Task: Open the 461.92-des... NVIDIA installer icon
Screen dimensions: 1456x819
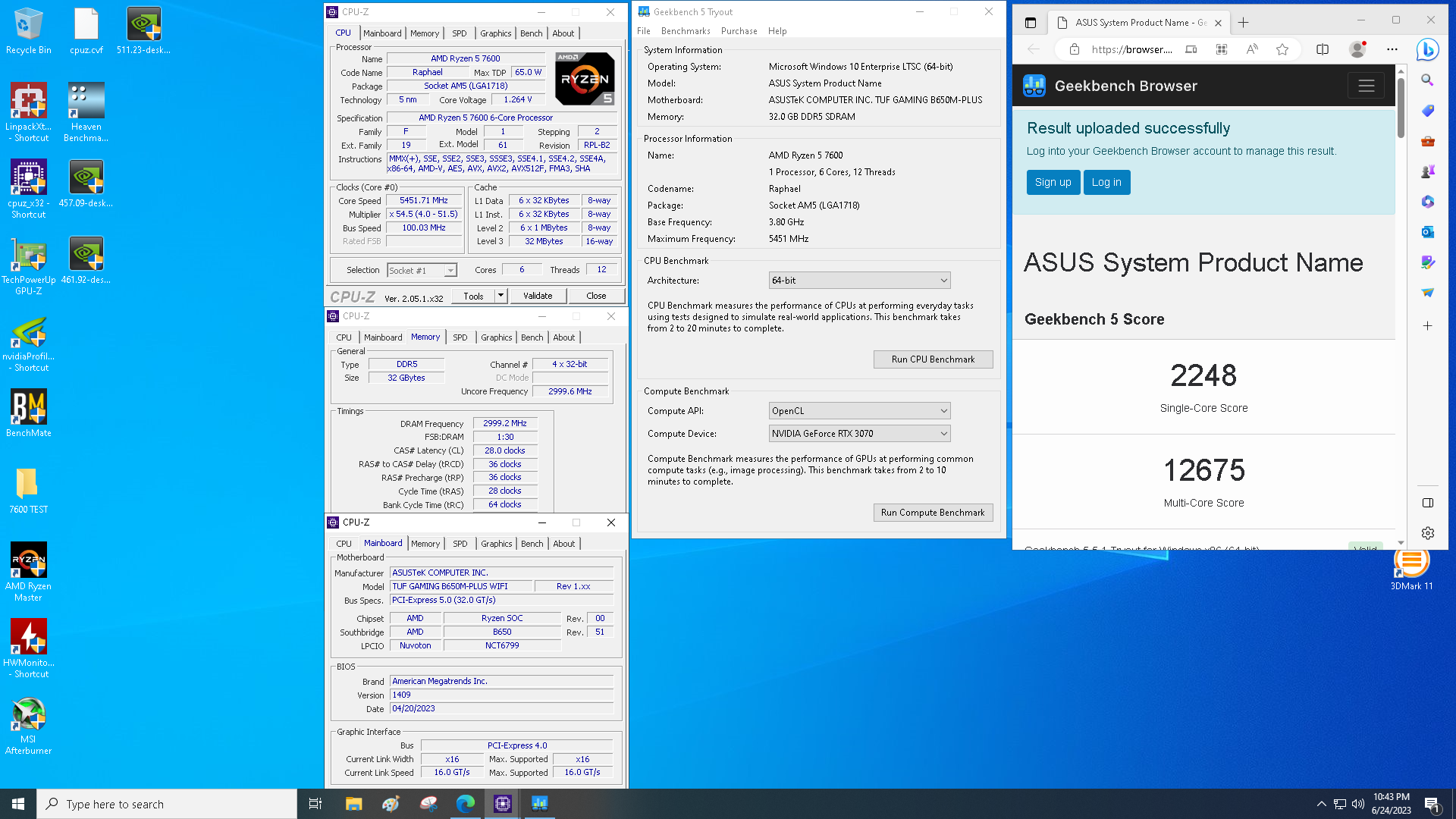Action: 86,260
